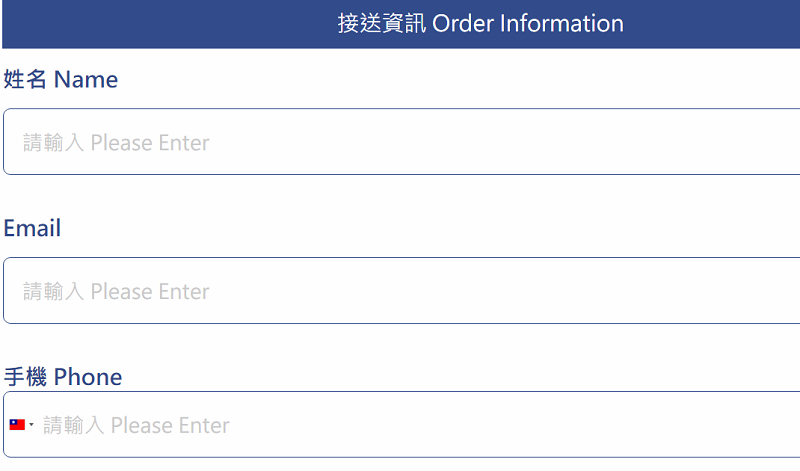Screen dimensions: 800x471
Task: Click the 請輸入 placeholder in Name field
Action: 54,143
